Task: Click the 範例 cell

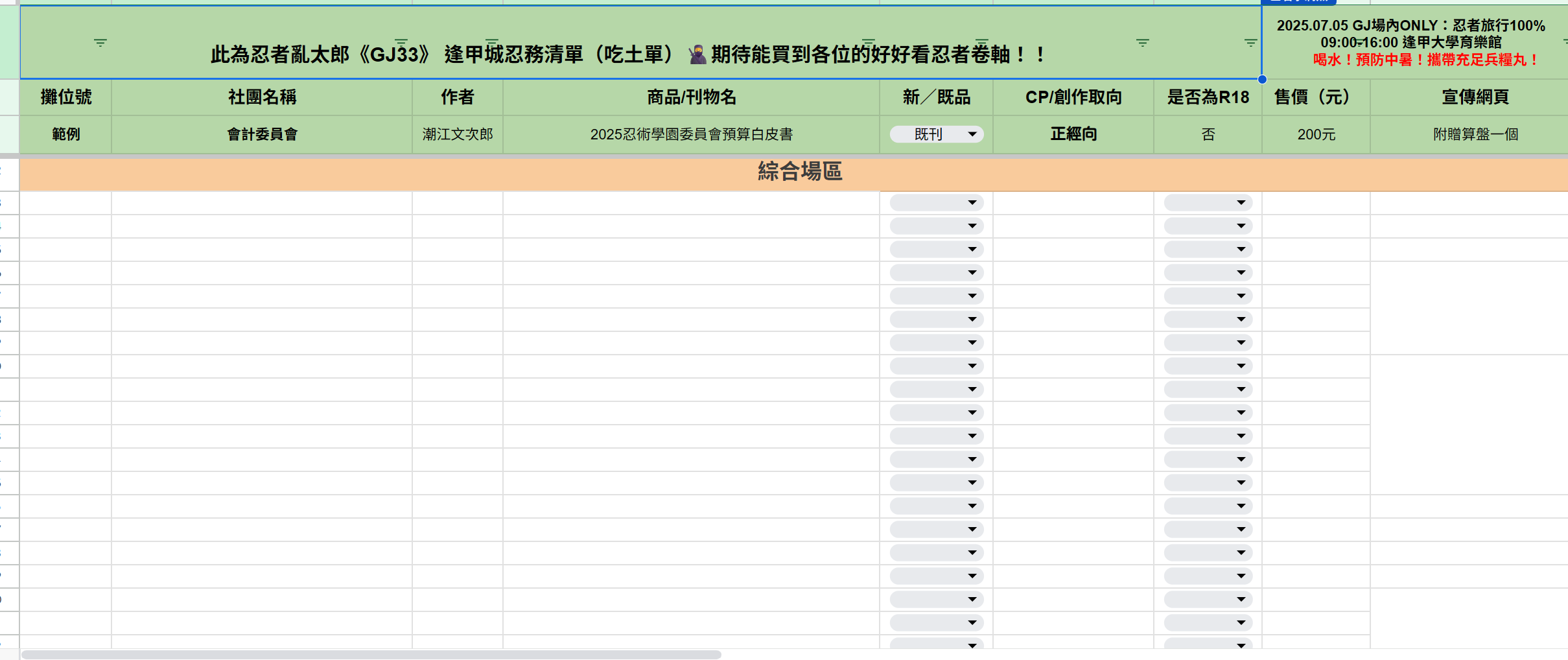Action: 65,134
